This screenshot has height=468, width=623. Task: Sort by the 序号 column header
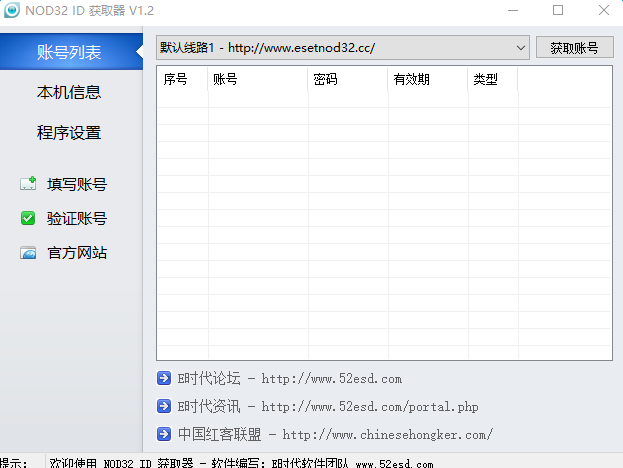tap(182, 80)
